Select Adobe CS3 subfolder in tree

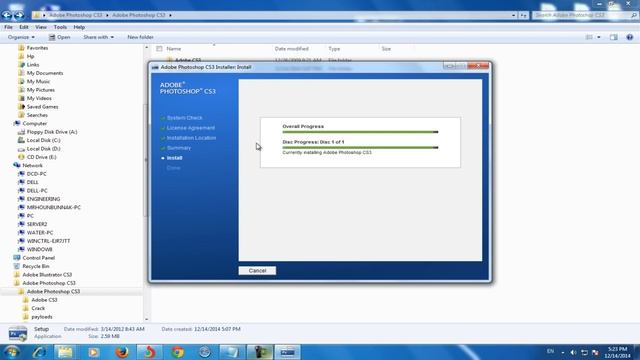tap(44, 300)
